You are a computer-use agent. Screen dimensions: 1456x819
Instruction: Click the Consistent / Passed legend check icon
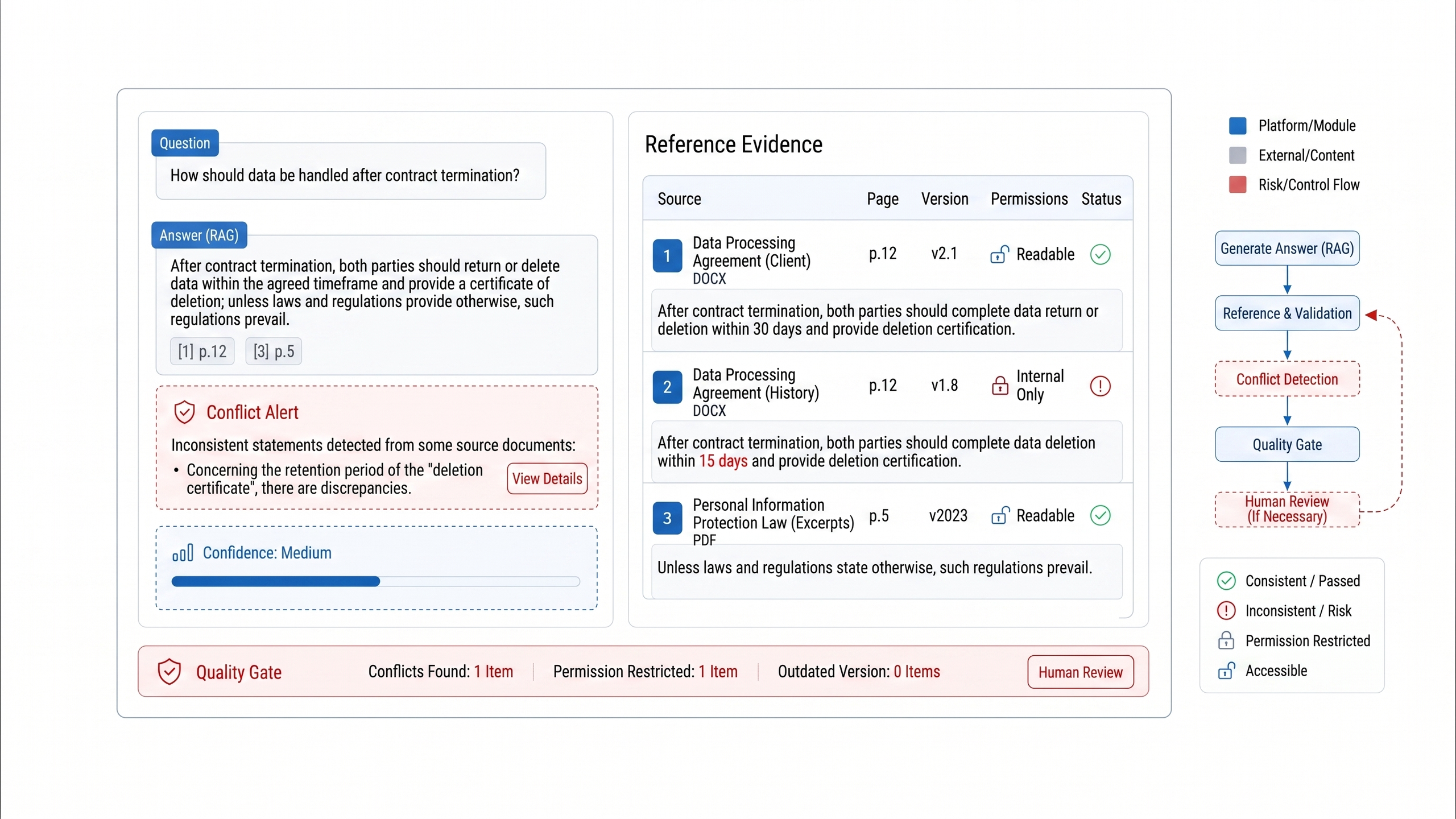pyautogui.click(x=1226, y=581)
